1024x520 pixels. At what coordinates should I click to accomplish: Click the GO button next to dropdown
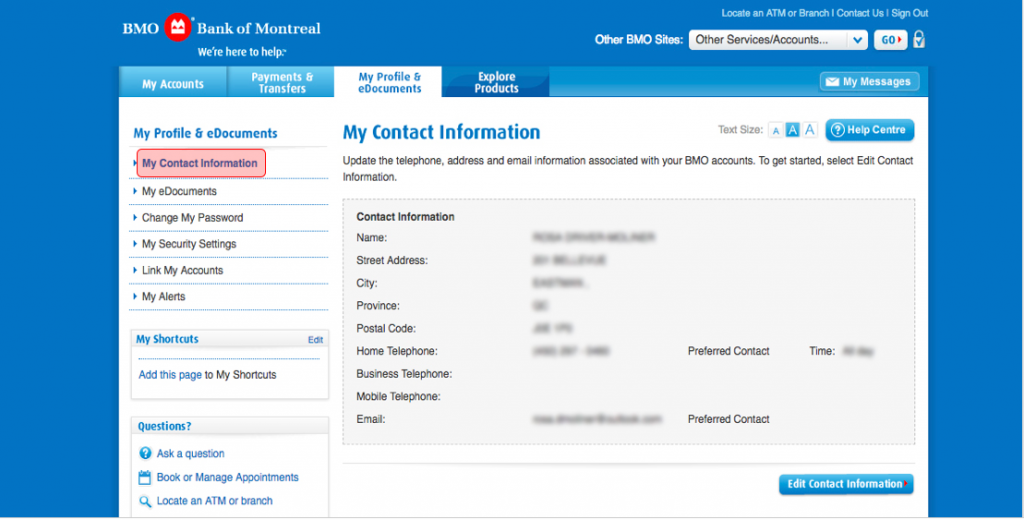[891, 40]
